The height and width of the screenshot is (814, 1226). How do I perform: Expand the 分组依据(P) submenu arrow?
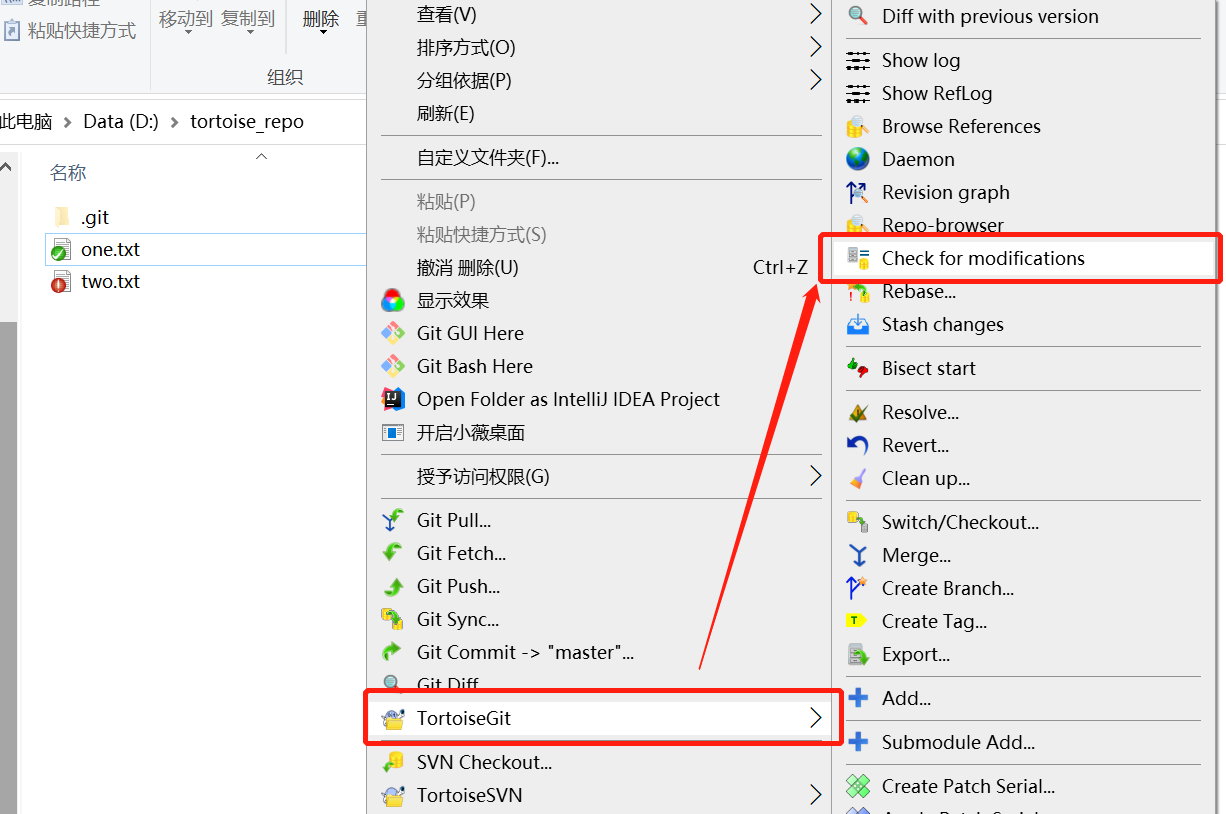[x=815, y=80]
